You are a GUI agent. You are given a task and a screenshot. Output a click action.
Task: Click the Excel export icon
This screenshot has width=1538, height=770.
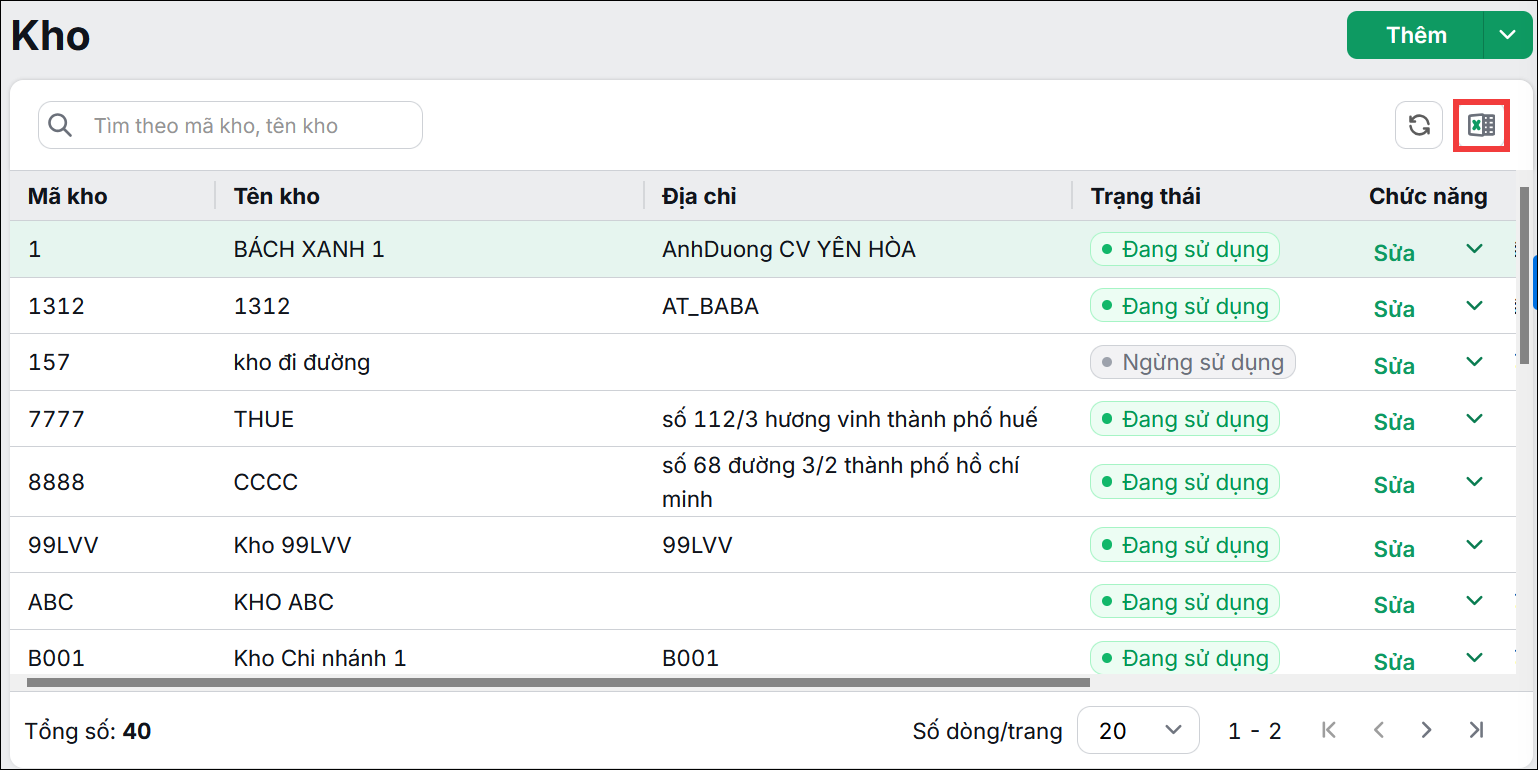[x=1481, y=125]
